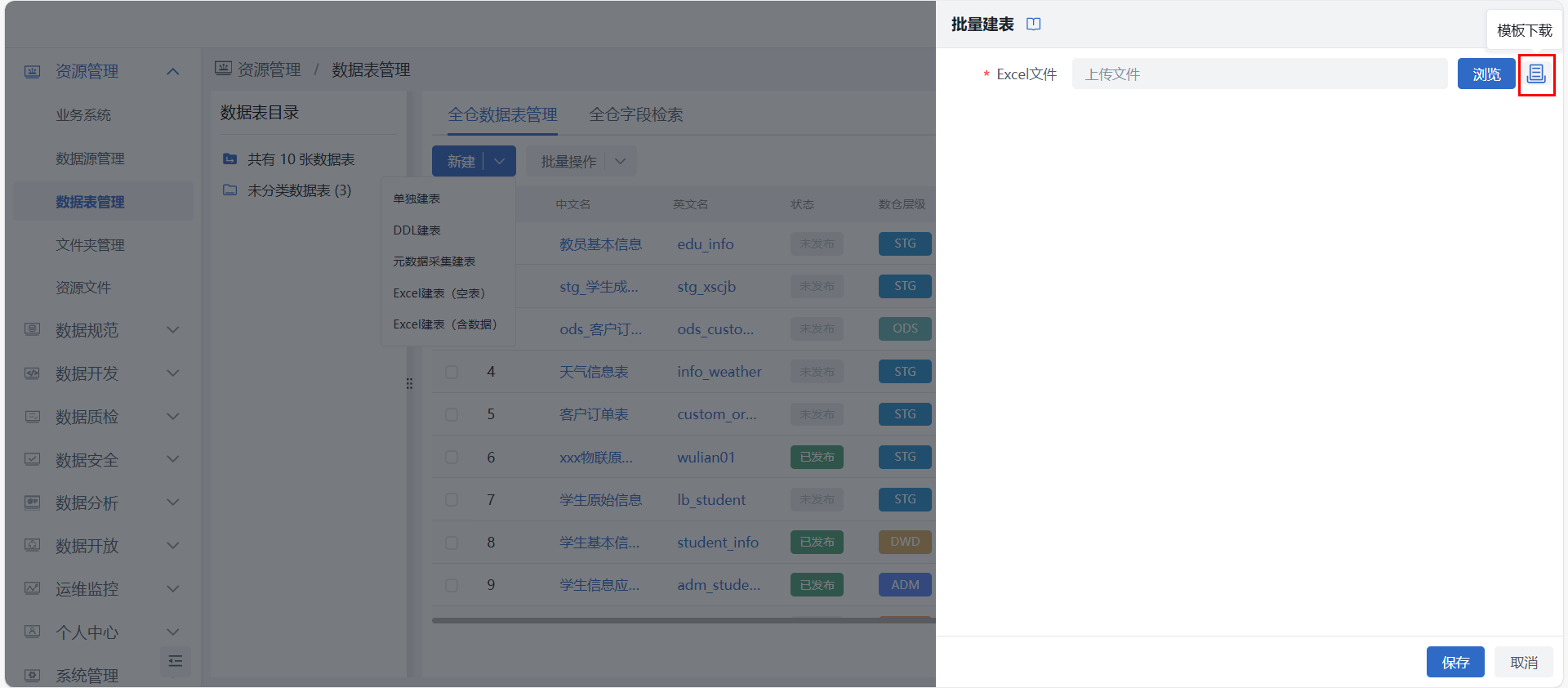Expand the 数据开发 menu chevron
The width and height of the screenshot is (1568, 688).
173,373
